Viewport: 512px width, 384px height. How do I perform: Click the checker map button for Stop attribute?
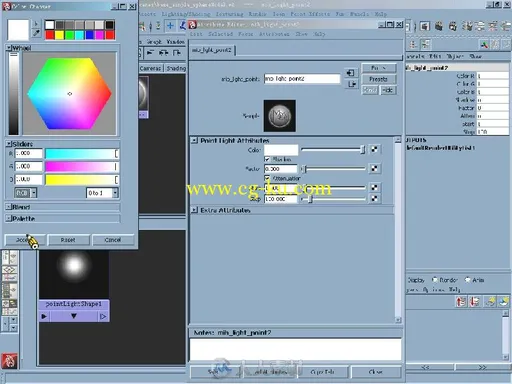tap(375, 199)
